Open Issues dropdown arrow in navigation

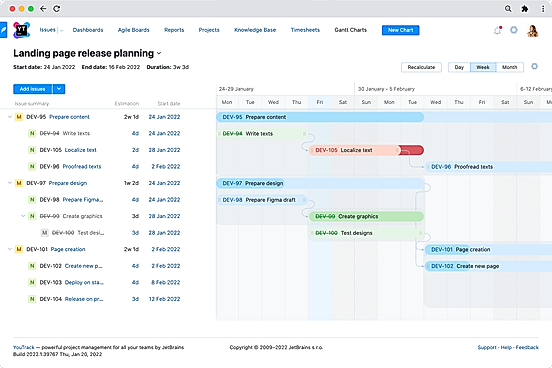pos(62,31)
